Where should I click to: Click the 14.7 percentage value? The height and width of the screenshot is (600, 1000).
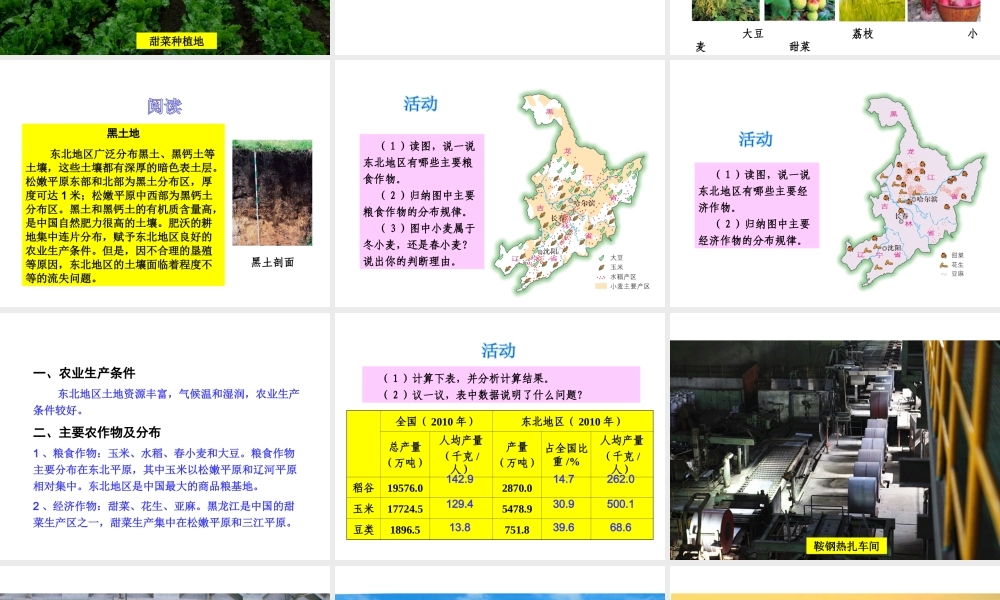[x=564, y=479]
